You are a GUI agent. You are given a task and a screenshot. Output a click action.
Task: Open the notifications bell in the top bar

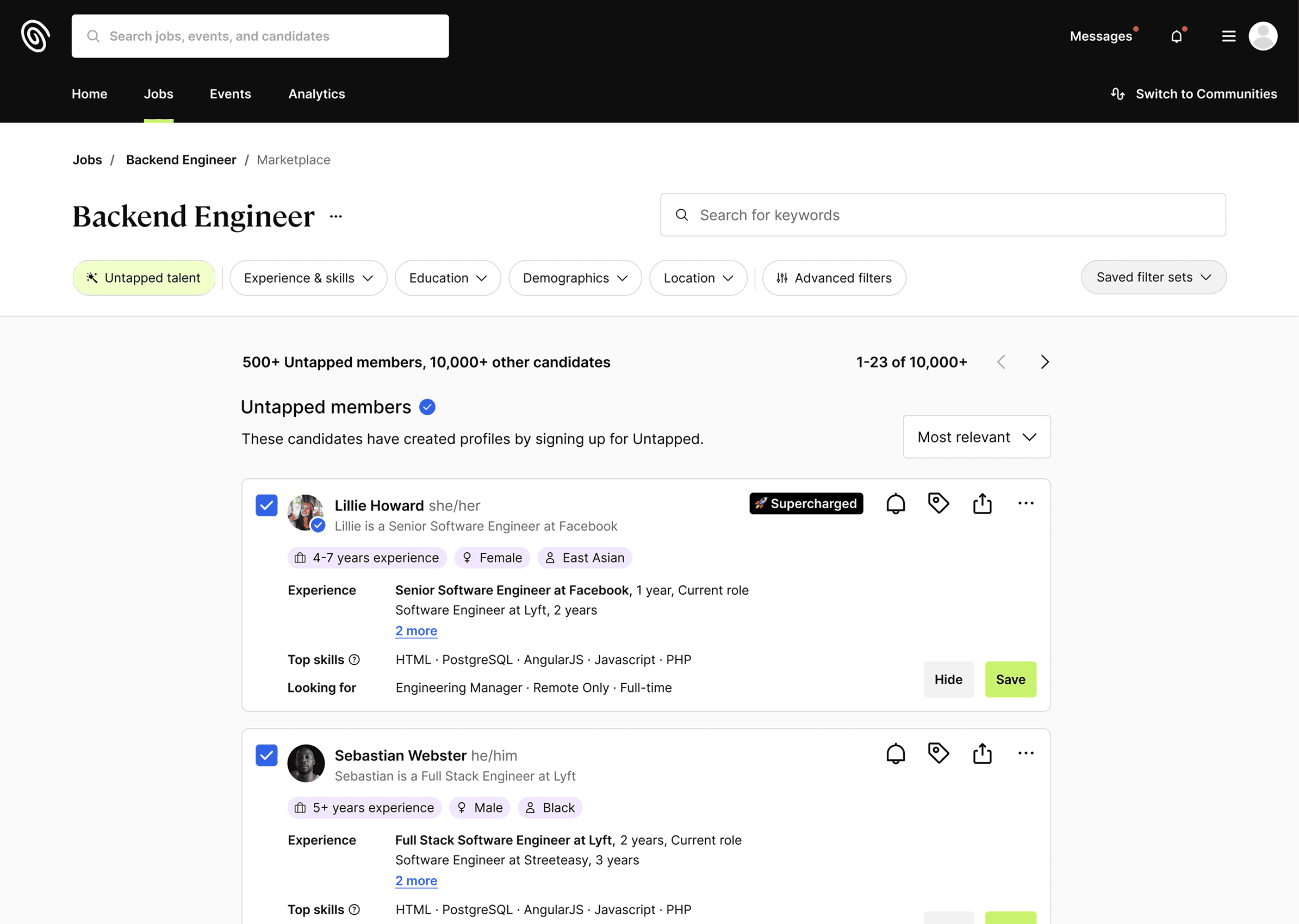point(1176,36)
